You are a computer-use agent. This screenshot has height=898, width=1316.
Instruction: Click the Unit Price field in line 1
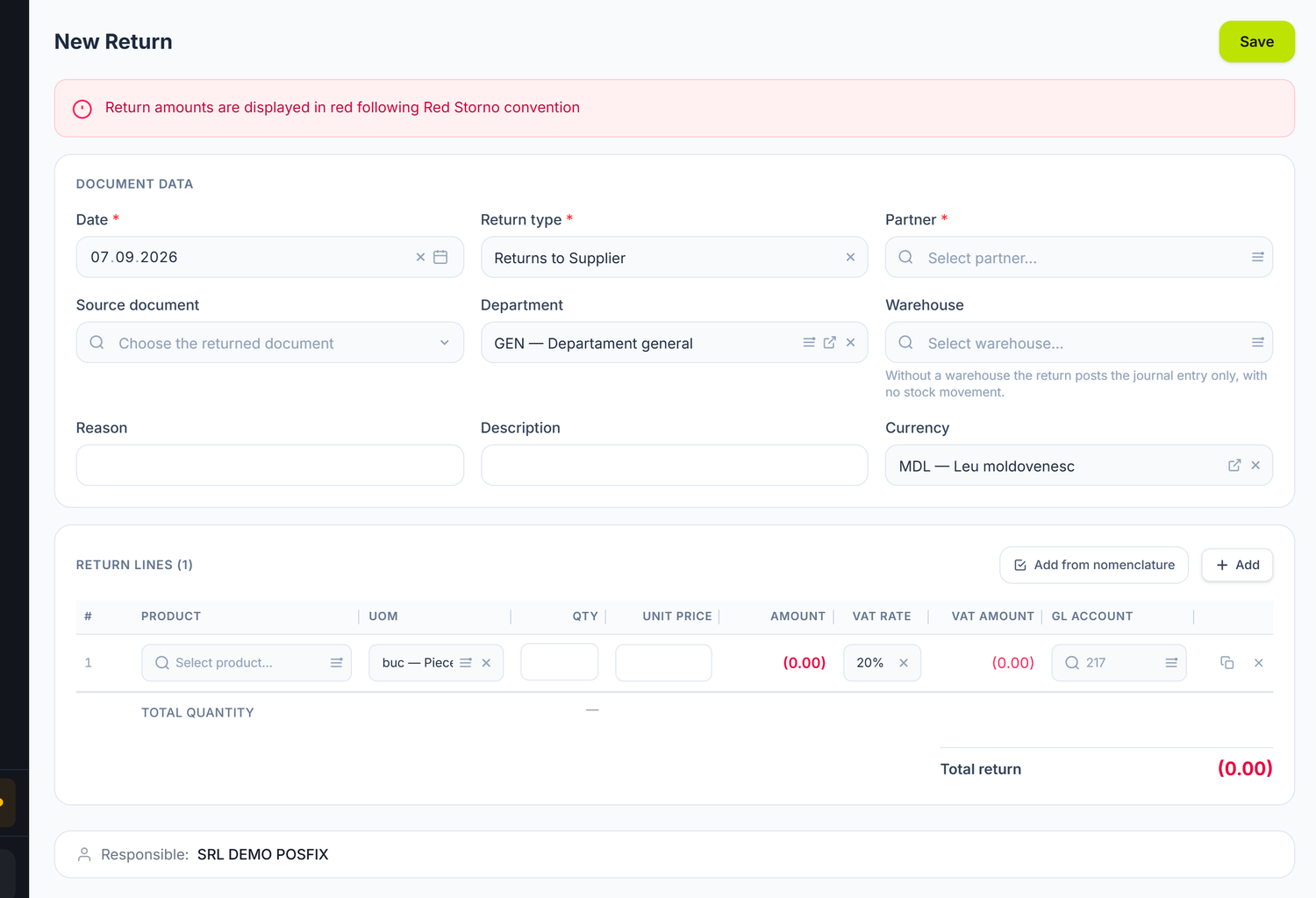663,662
